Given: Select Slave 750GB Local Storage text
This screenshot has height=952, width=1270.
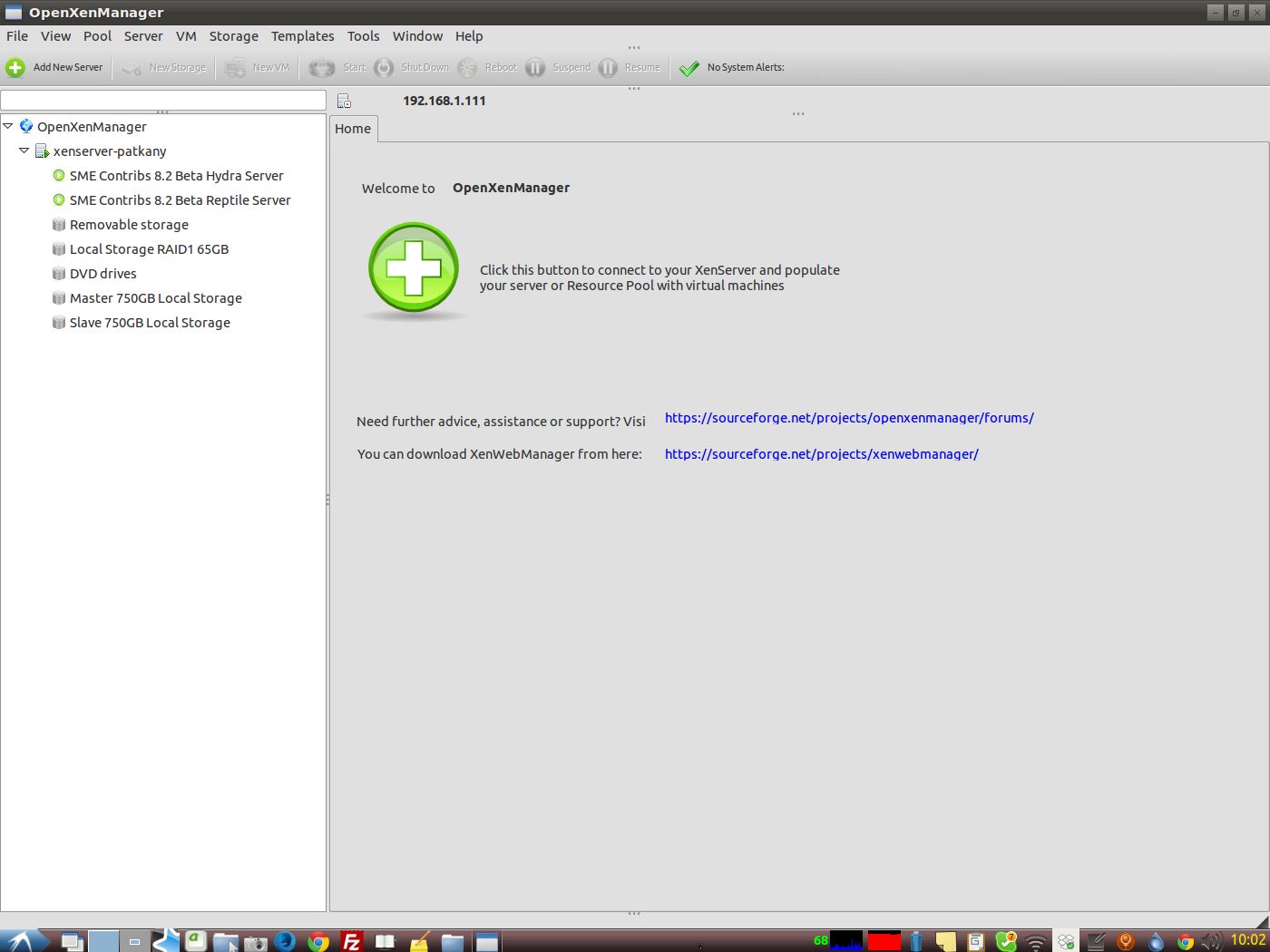Looking at the screenshot, I should coord(150,323).
